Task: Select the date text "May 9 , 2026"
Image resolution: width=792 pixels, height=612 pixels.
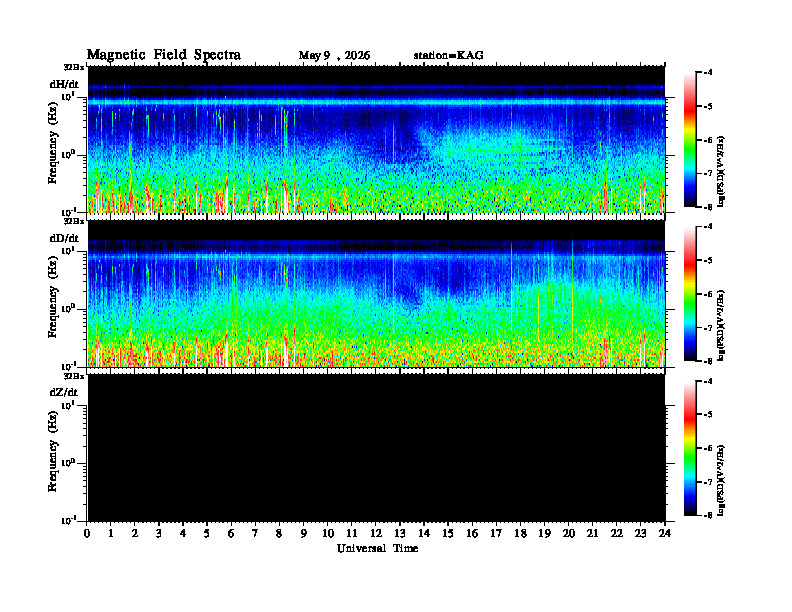Action: click(334, 56)
